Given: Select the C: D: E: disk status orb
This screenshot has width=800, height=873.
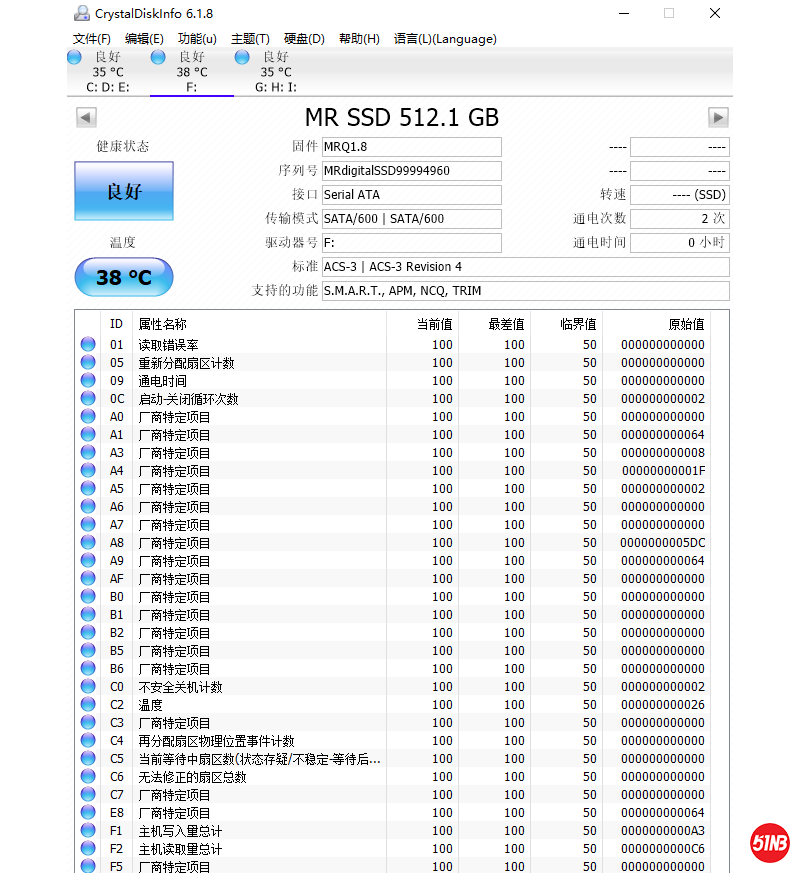Looking at the screenshot, I should [74, 58].
